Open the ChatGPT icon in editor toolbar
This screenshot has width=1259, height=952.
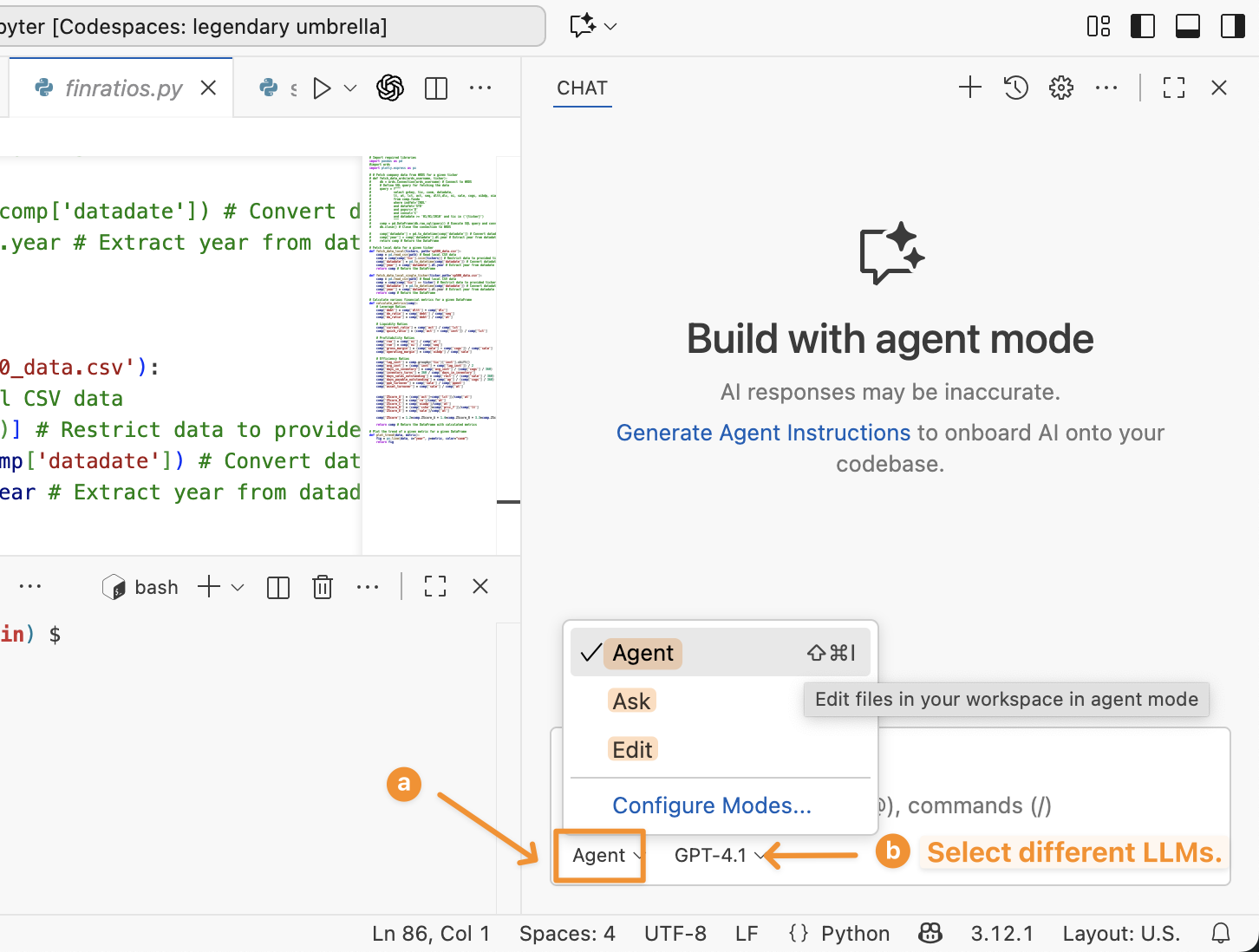(x=390, y=88)
